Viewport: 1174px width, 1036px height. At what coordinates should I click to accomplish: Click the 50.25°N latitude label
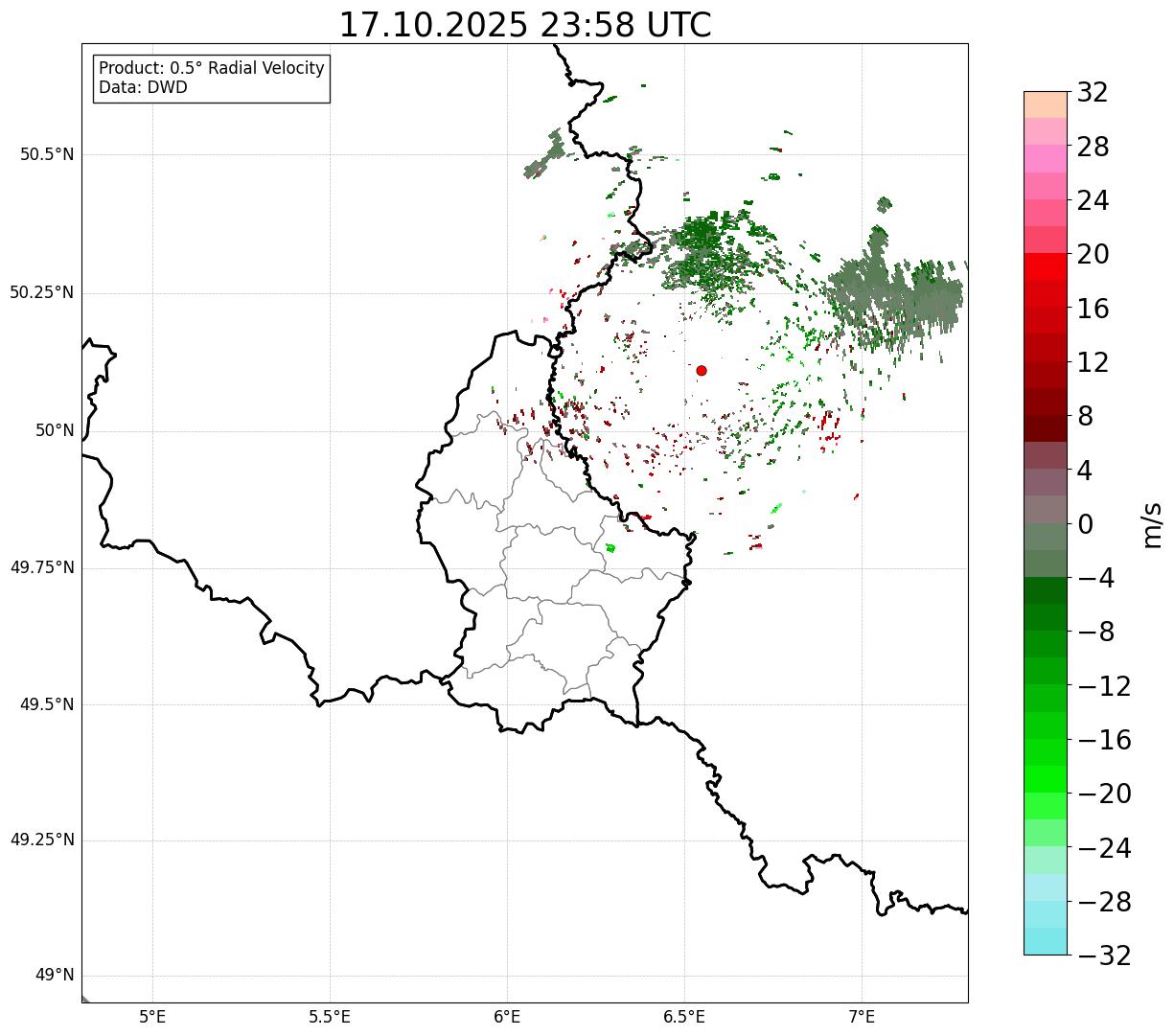tap(42, 292)
